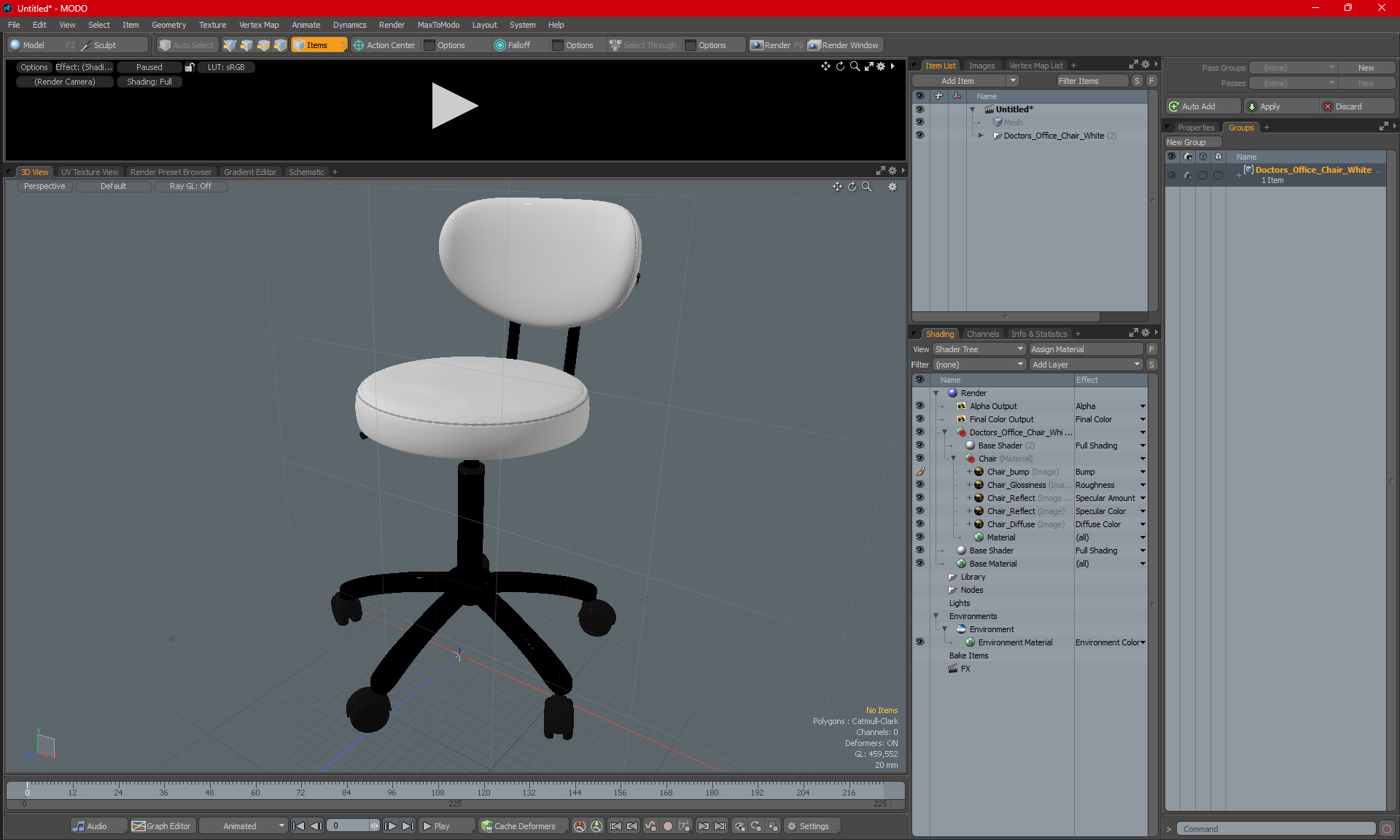
Task: Click Cache Deformers button
Action: click(523, 826)
